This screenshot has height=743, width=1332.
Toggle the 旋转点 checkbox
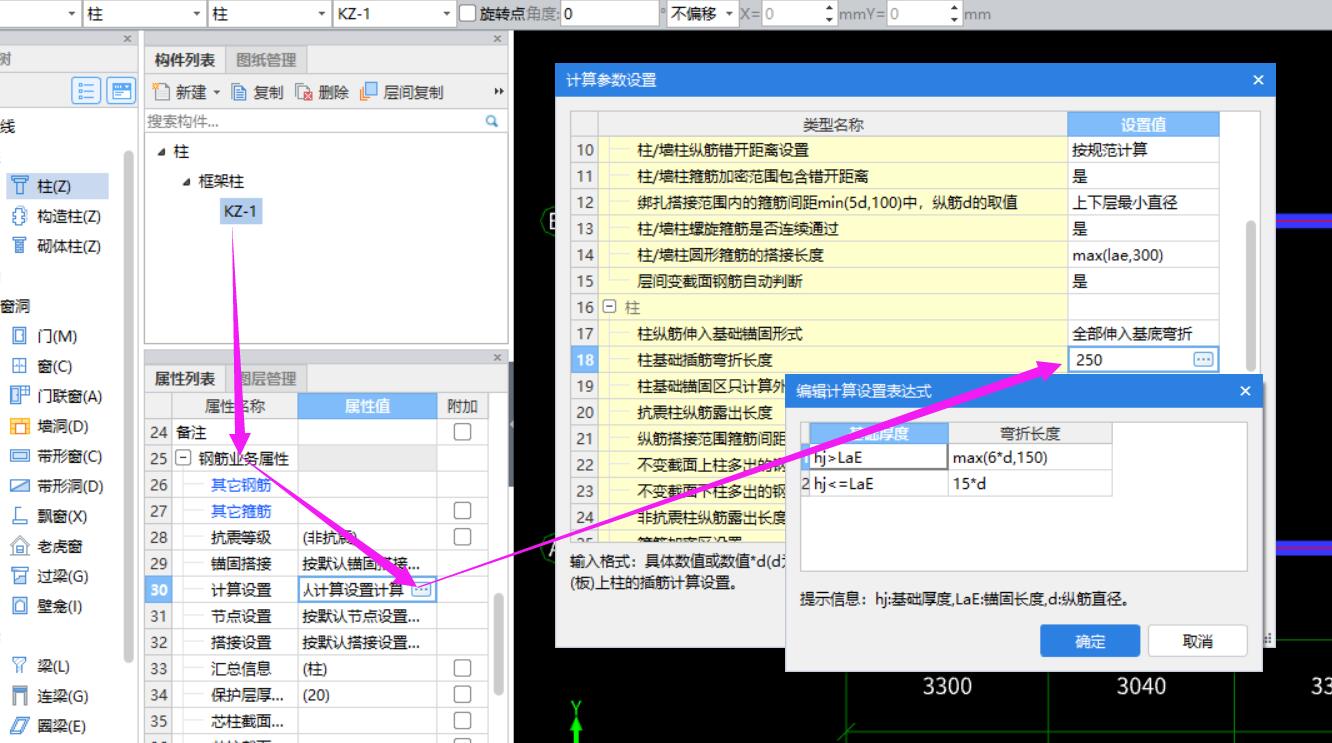click(x=467, y=13)
